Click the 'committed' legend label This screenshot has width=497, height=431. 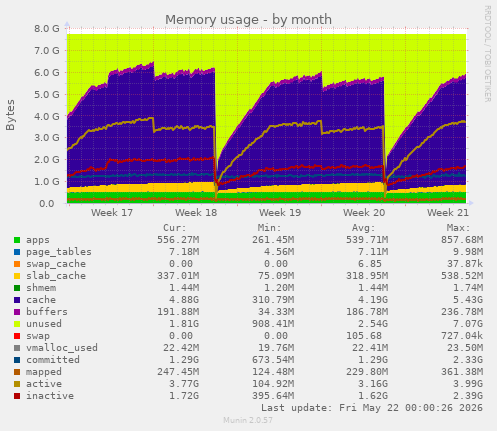(x=53, y=360)
